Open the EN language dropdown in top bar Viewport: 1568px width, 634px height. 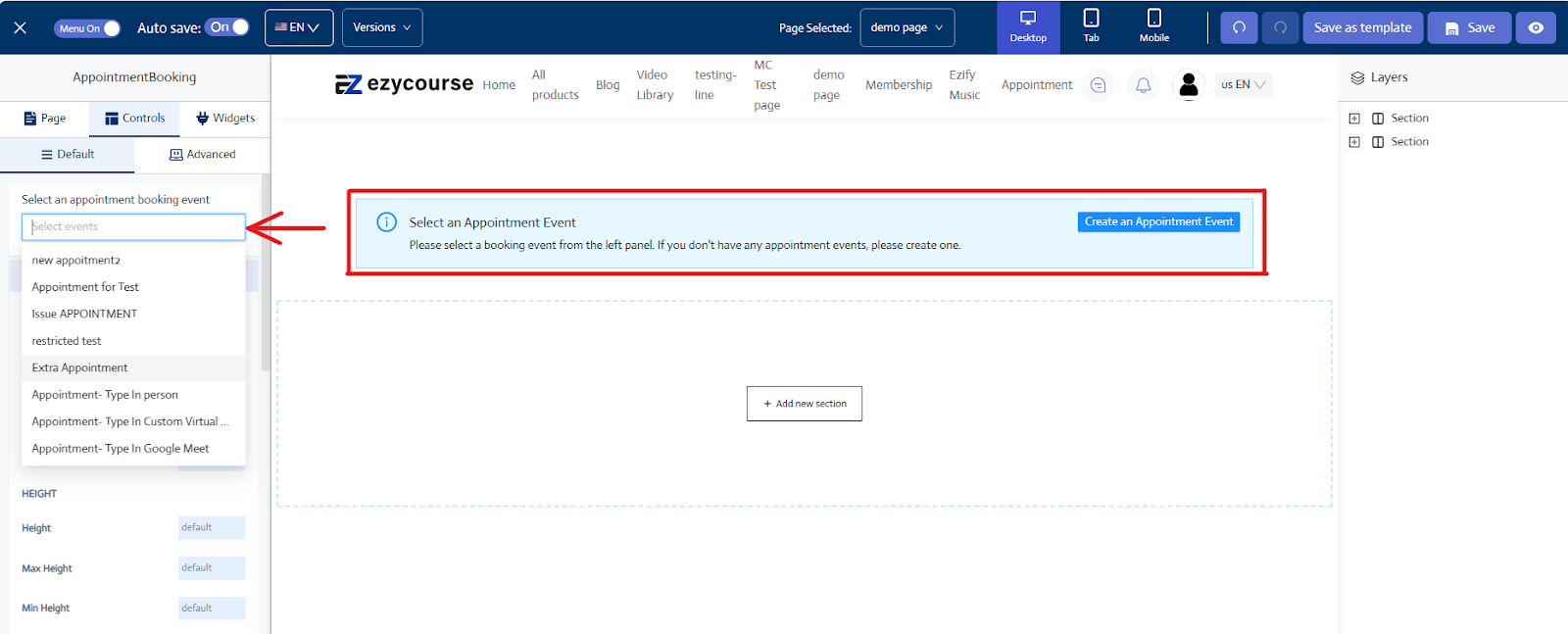pos(299,27)
